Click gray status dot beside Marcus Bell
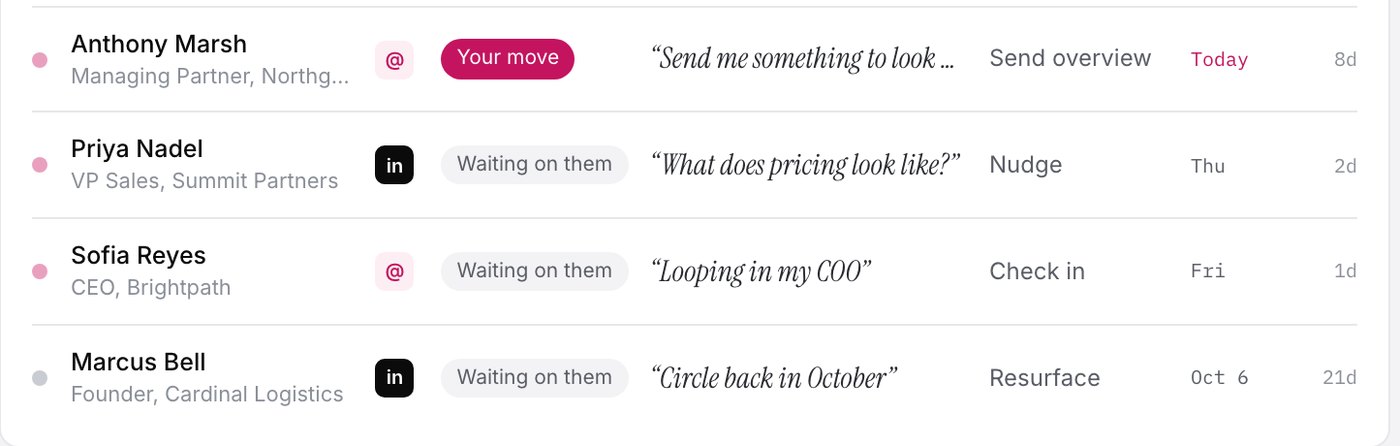1400x446 pixels. (x=40, y=378)
